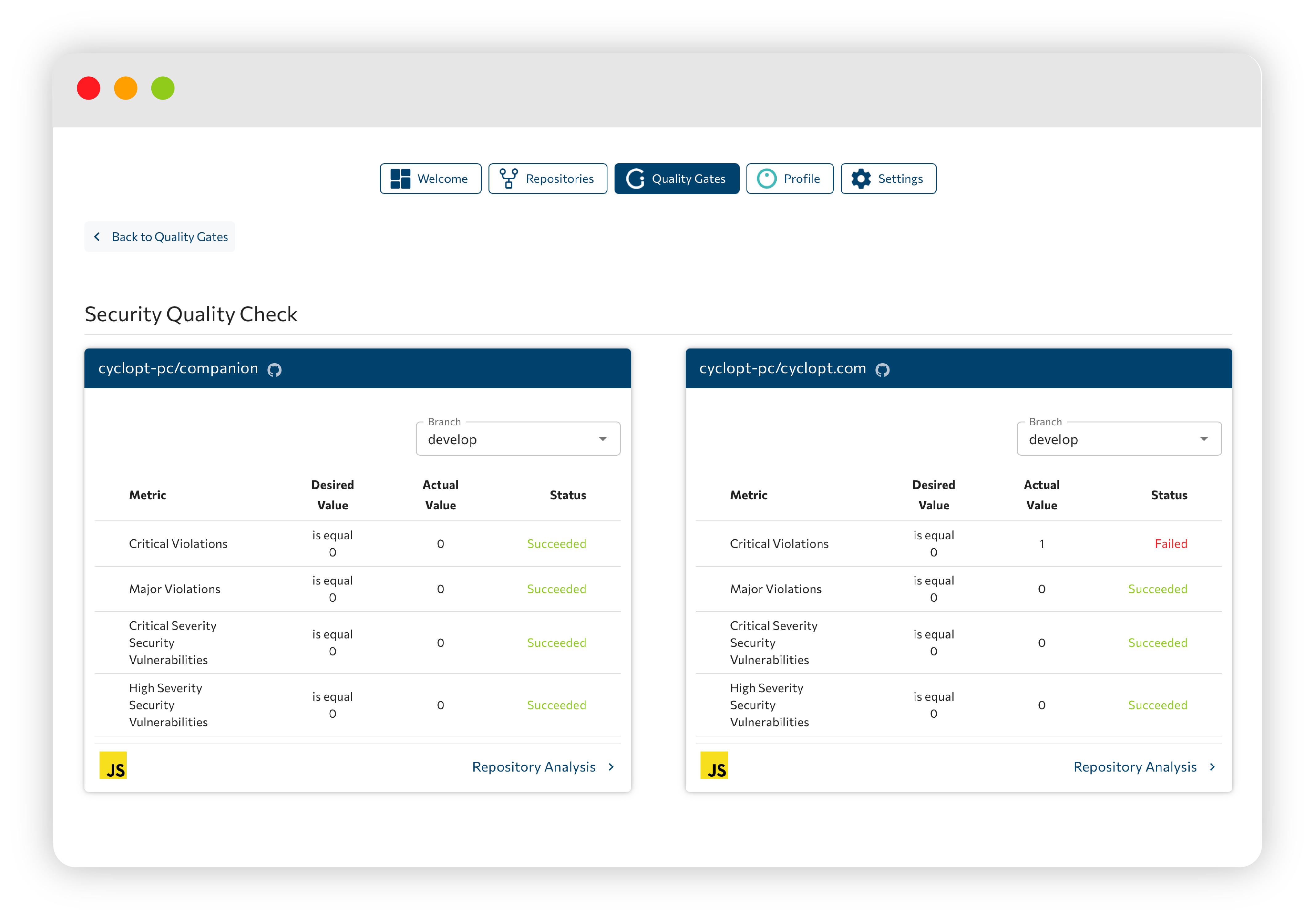Click Status column header in companion table
1316x921 pixels.
pos(568,495)
